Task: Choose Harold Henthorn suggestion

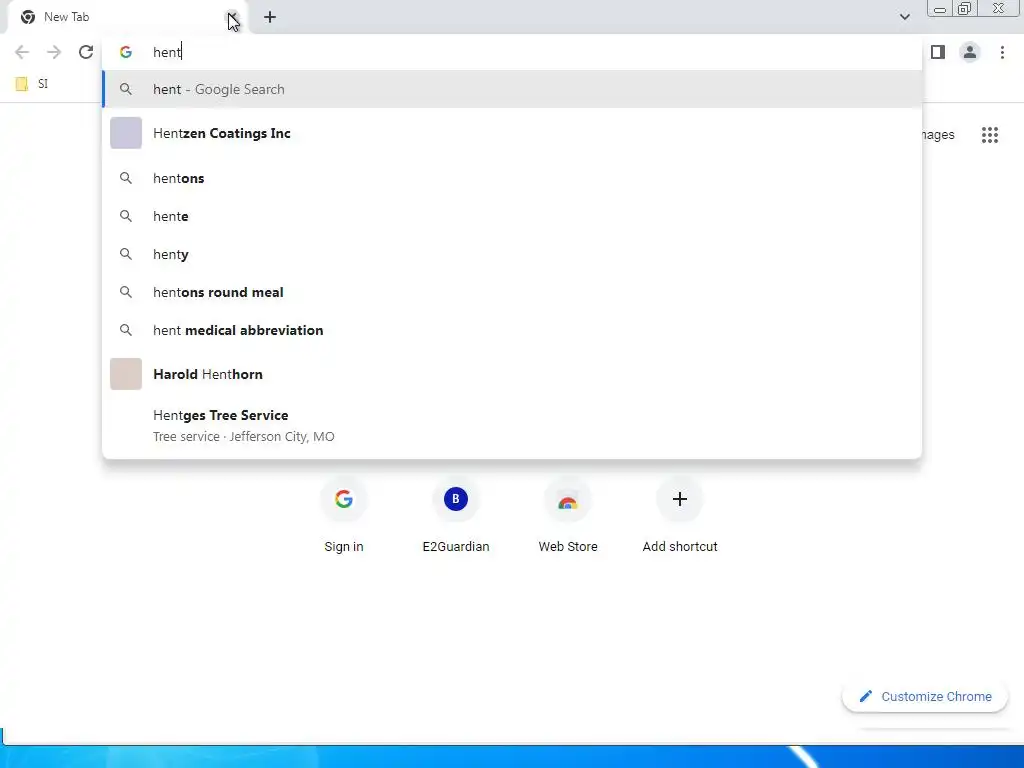Action: coord(512,374)
